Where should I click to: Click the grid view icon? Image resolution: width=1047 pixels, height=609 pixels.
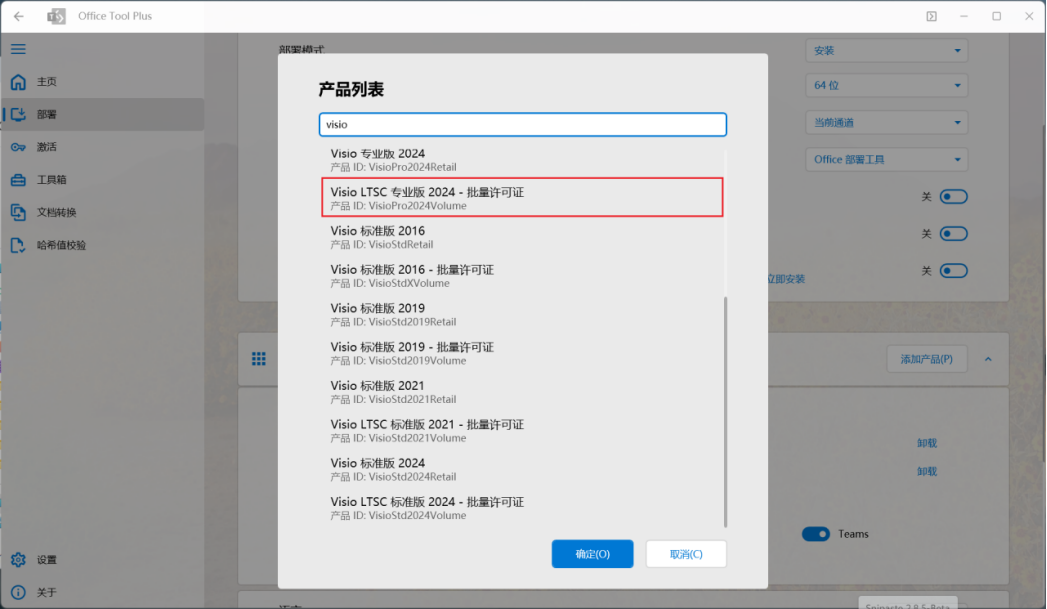259,359
